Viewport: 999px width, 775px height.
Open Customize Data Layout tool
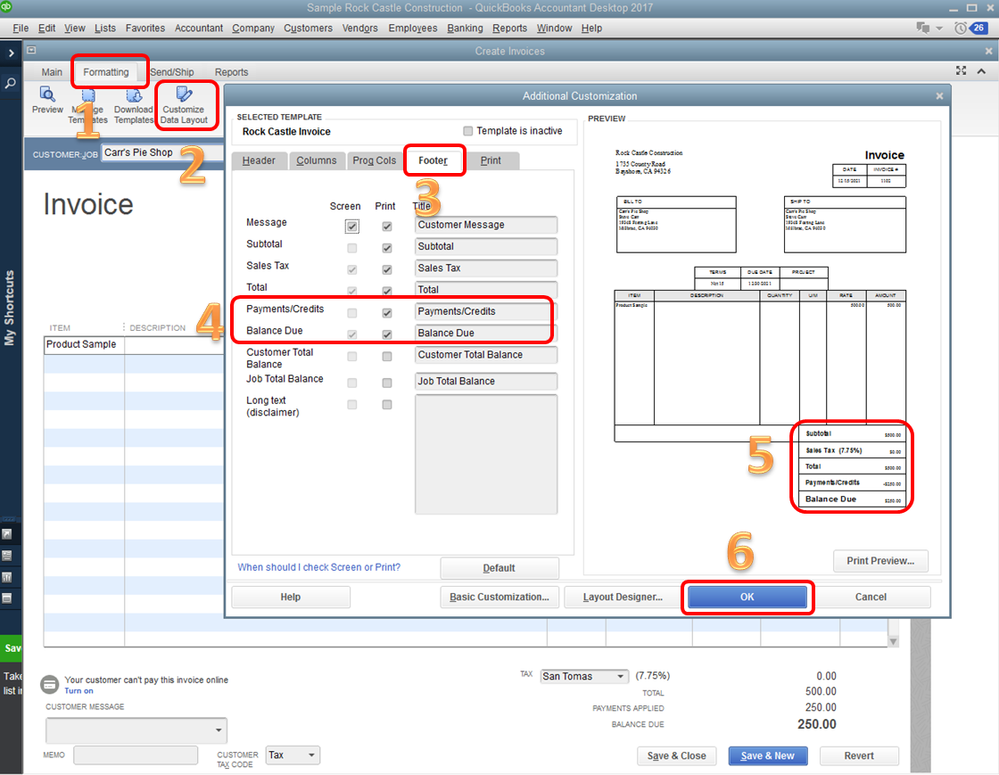(184, 106)
